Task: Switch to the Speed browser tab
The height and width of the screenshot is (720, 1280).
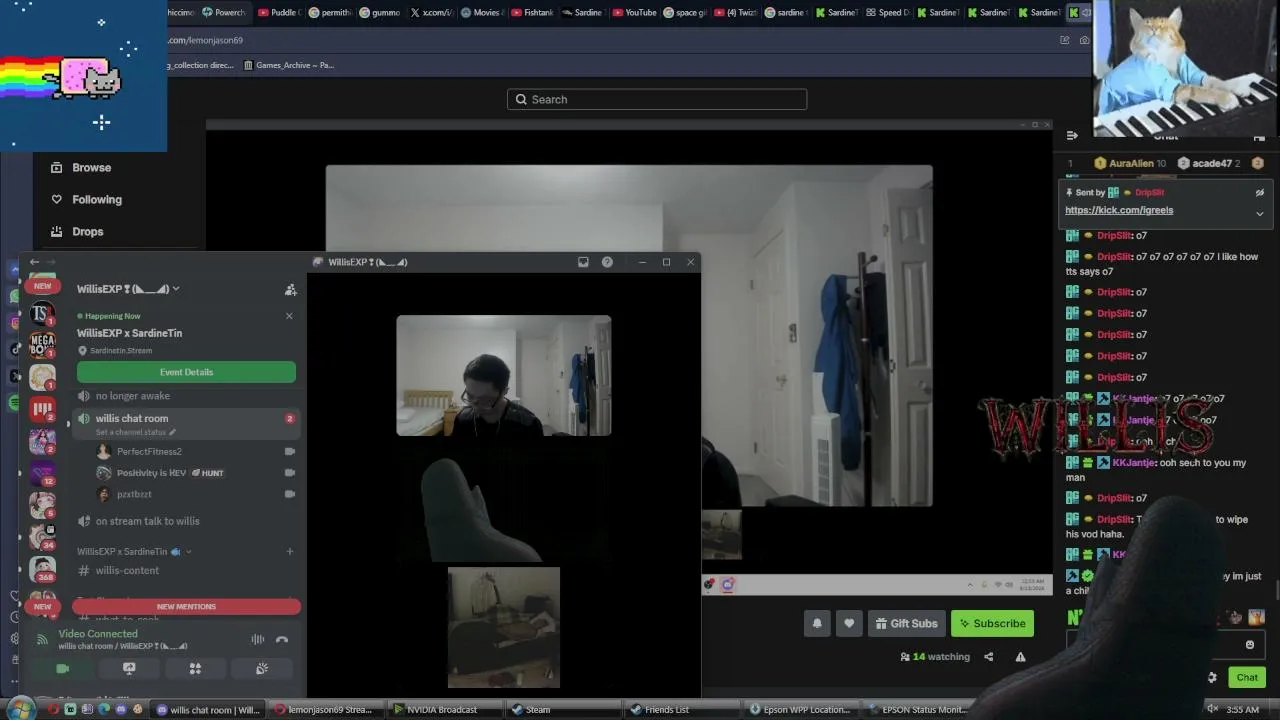Action: [x=888, y=13]
